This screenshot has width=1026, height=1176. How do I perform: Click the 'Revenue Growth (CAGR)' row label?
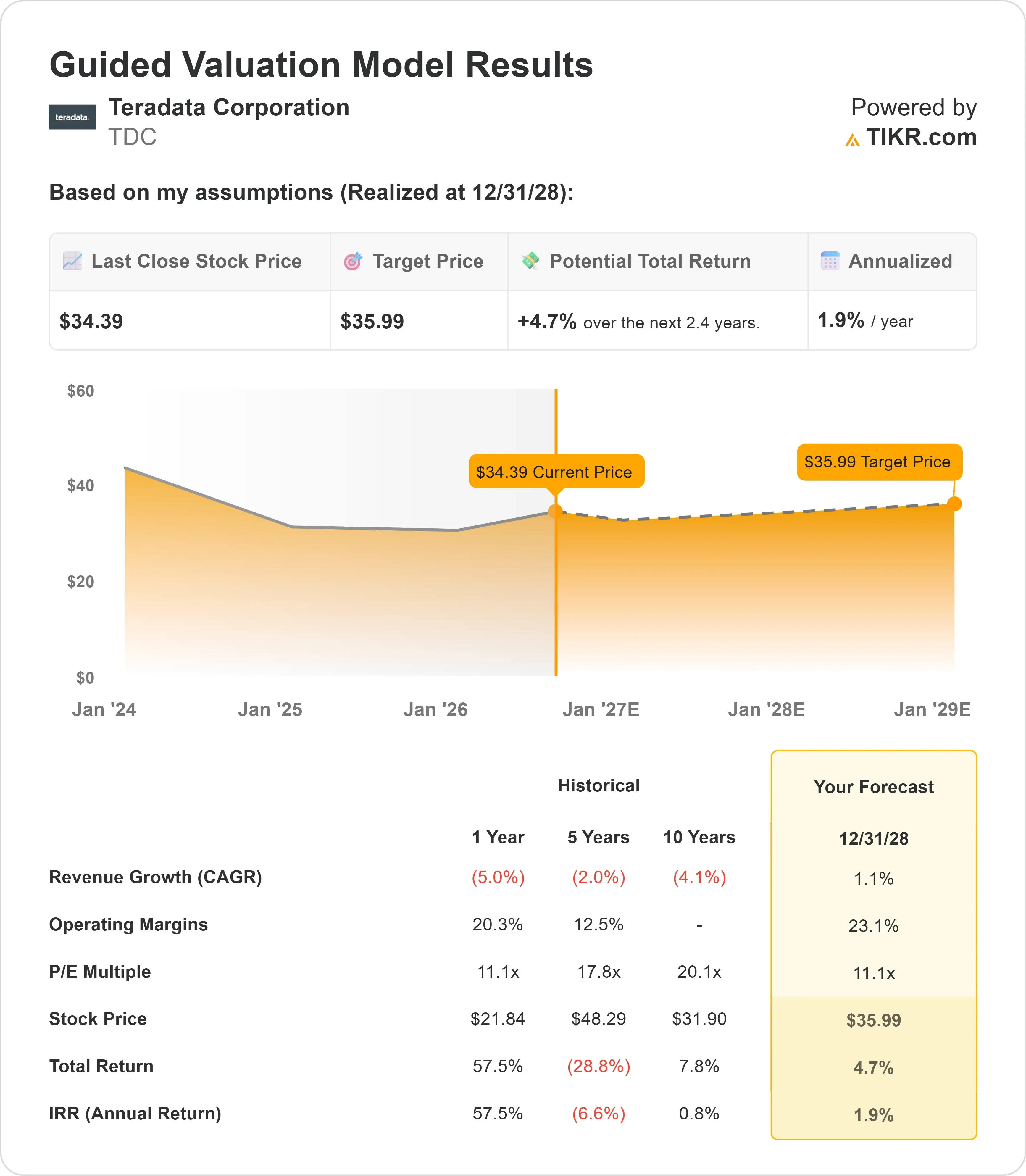(156, 877)
